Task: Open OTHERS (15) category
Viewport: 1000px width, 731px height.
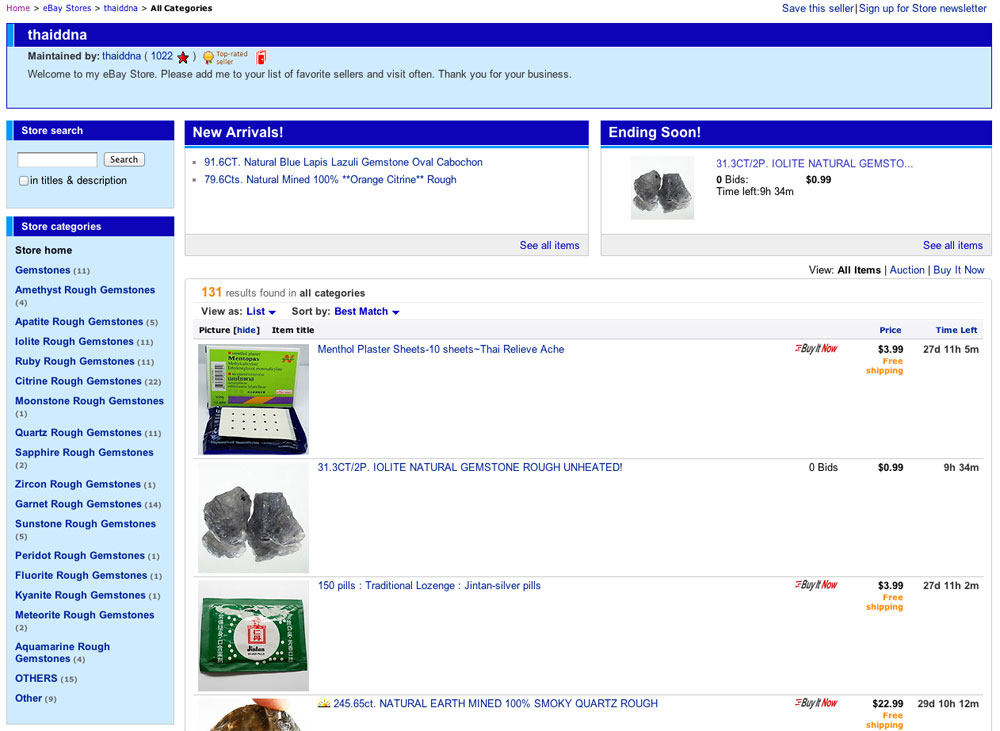Action: click(36, 678)
